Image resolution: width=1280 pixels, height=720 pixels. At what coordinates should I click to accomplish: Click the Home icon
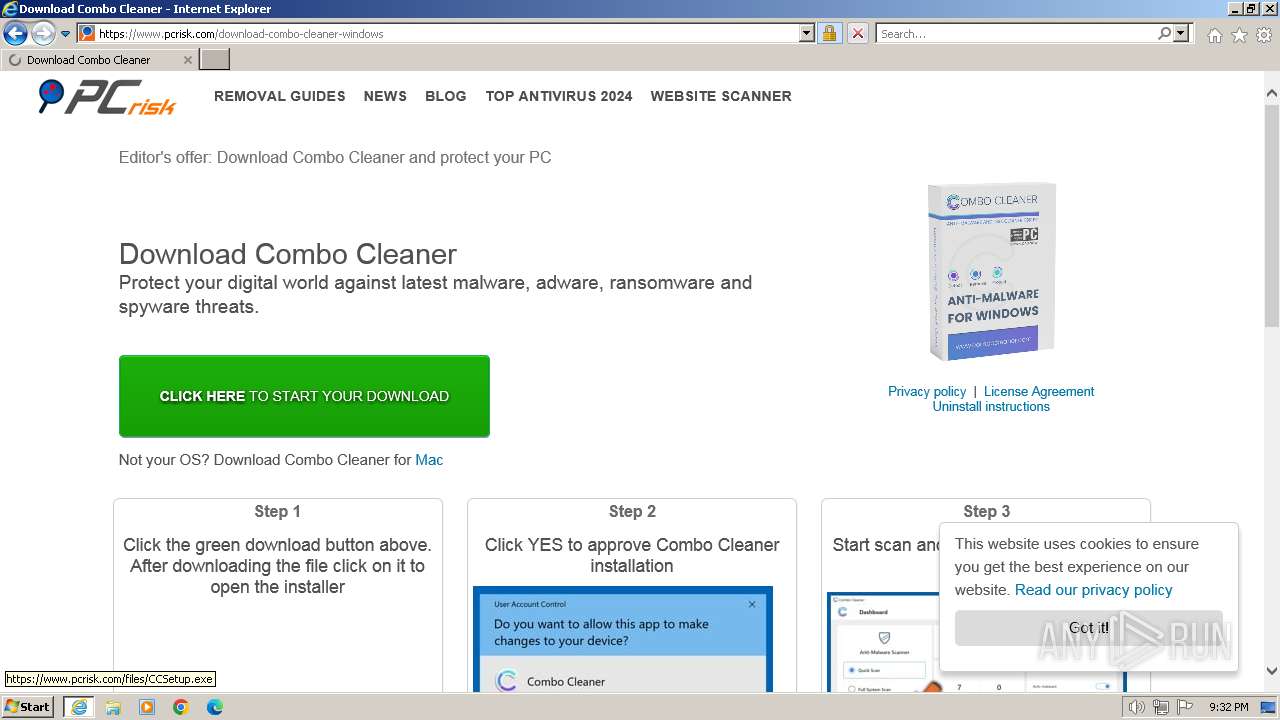(x=1214, y=35)
